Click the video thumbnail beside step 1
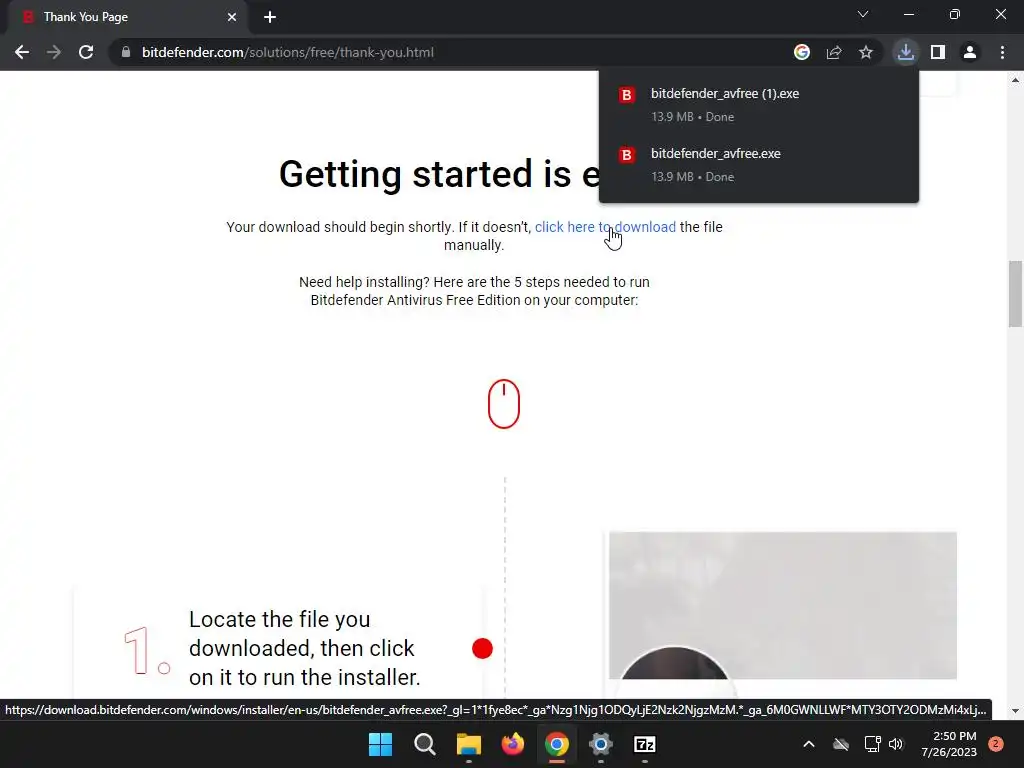 click(782, 605)
